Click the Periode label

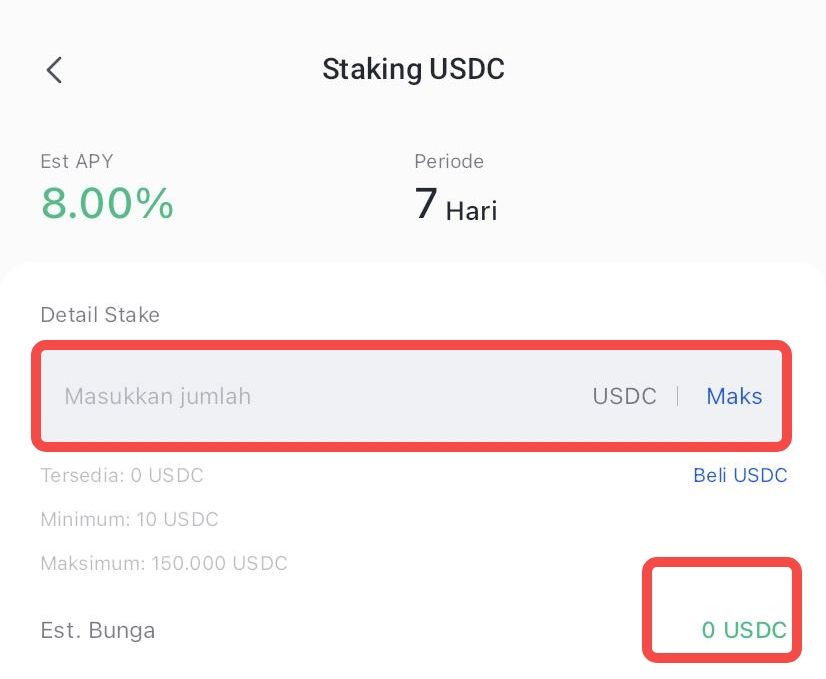[449, 161]
